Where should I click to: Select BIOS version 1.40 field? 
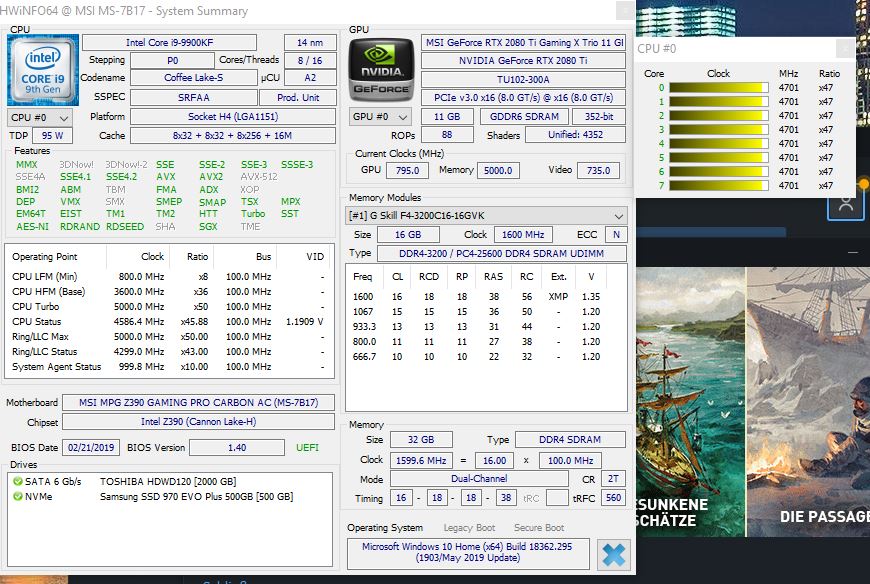(x=237, y=448)
